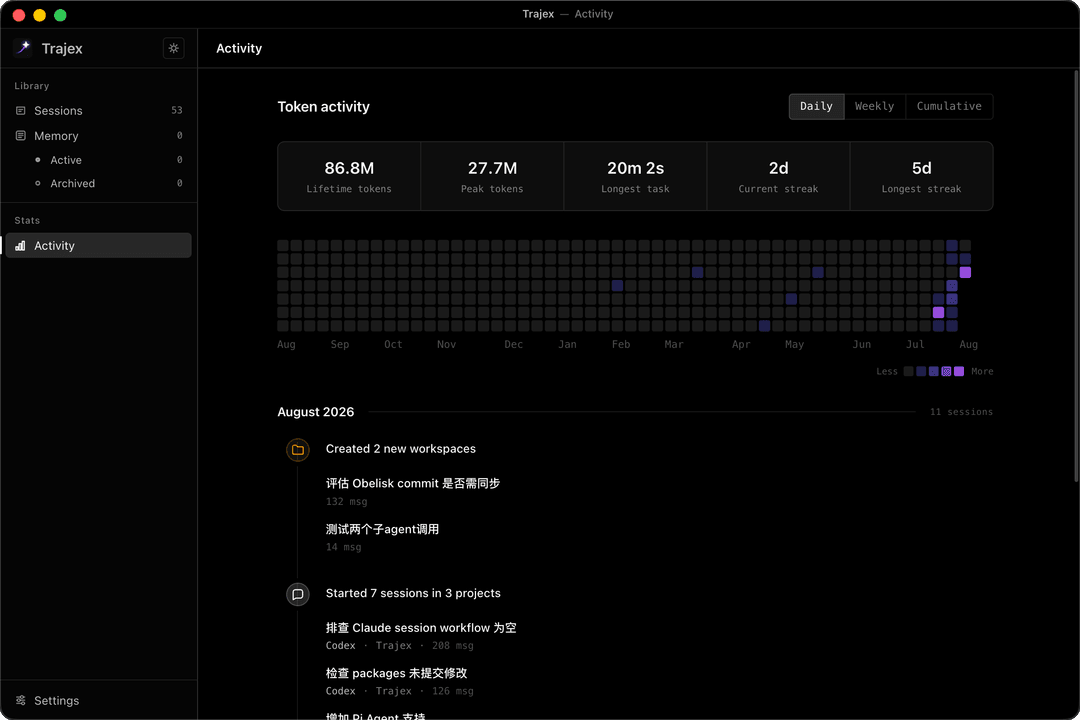Switch to the Weekly view tab
The image size is (1080, 720).
875,106
